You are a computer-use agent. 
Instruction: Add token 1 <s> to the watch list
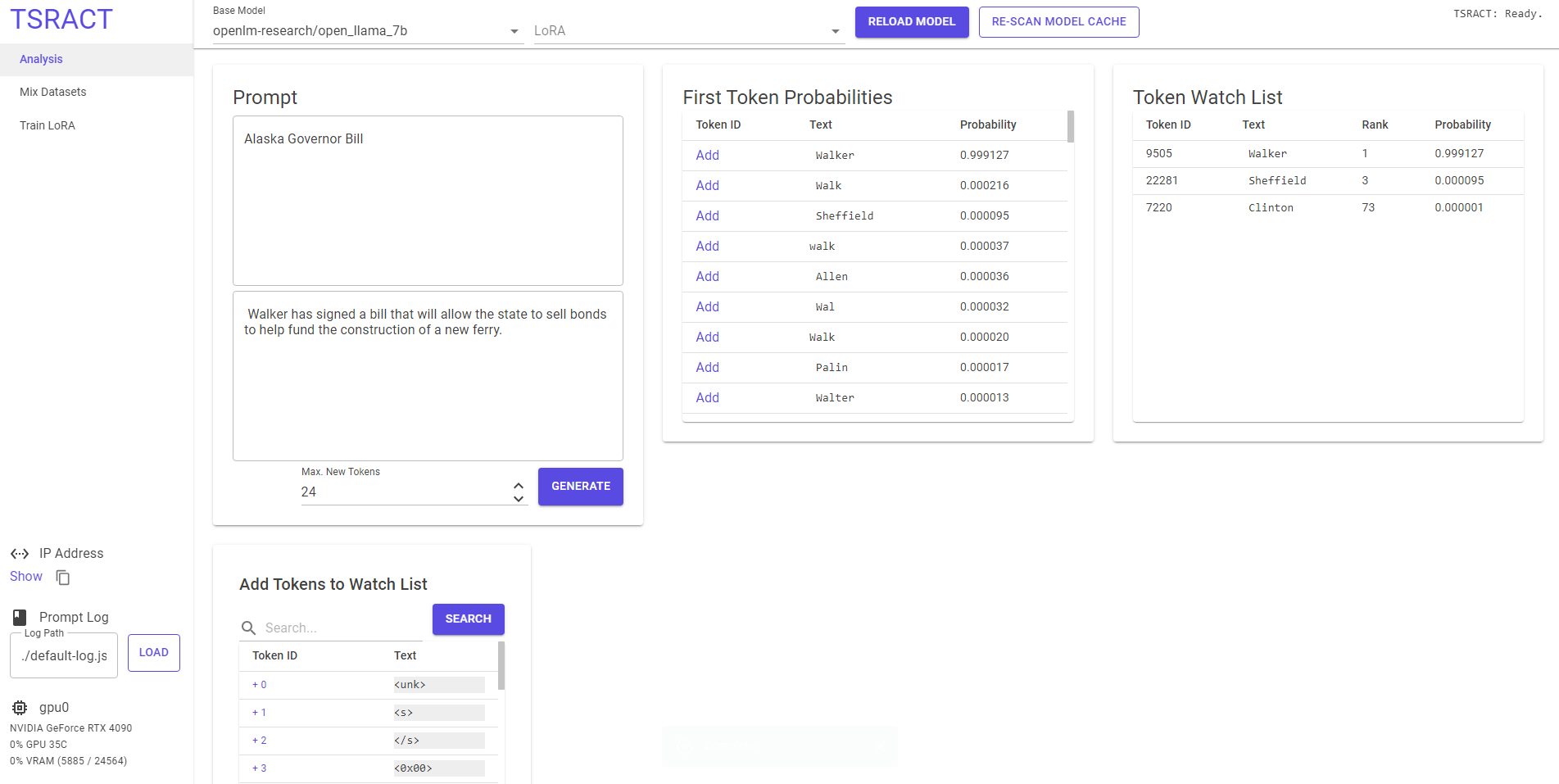pos(260,713)
